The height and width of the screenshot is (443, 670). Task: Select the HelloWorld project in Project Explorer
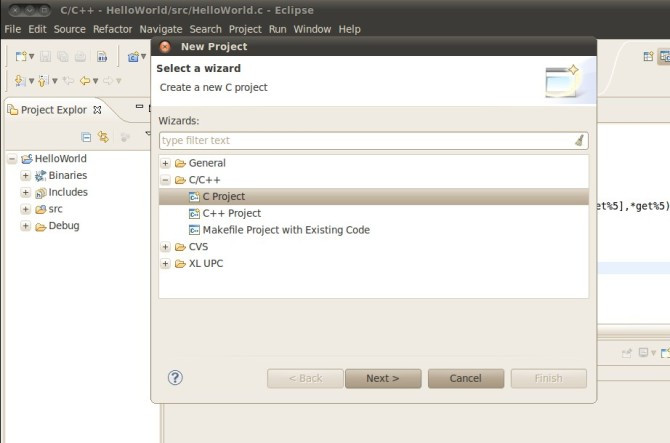[60, 159]
